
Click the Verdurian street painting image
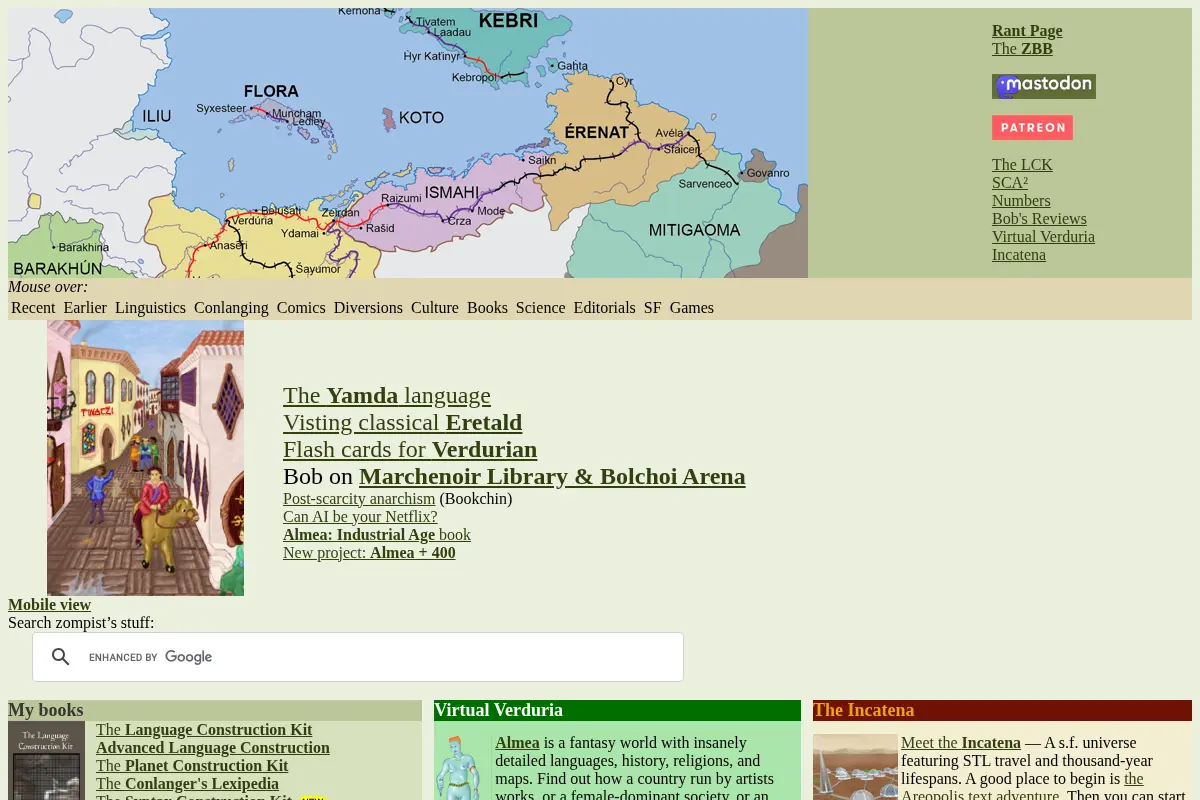point(145,458)
